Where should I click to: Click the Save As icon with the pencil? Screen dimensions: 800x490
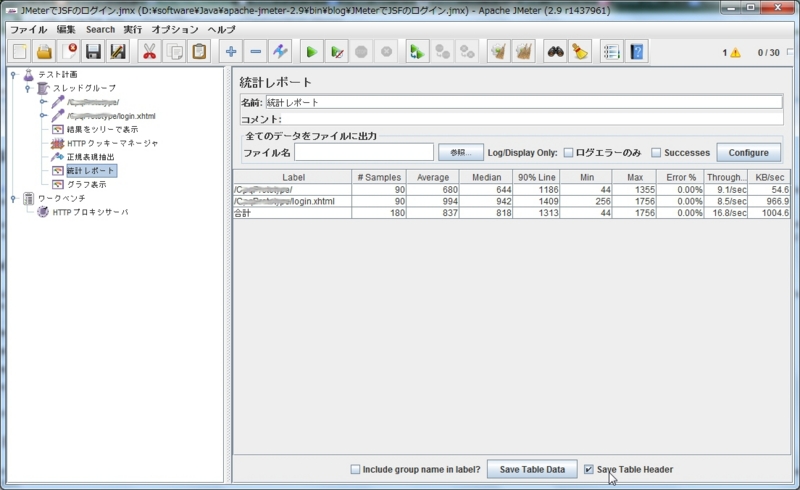click(118, 52)
